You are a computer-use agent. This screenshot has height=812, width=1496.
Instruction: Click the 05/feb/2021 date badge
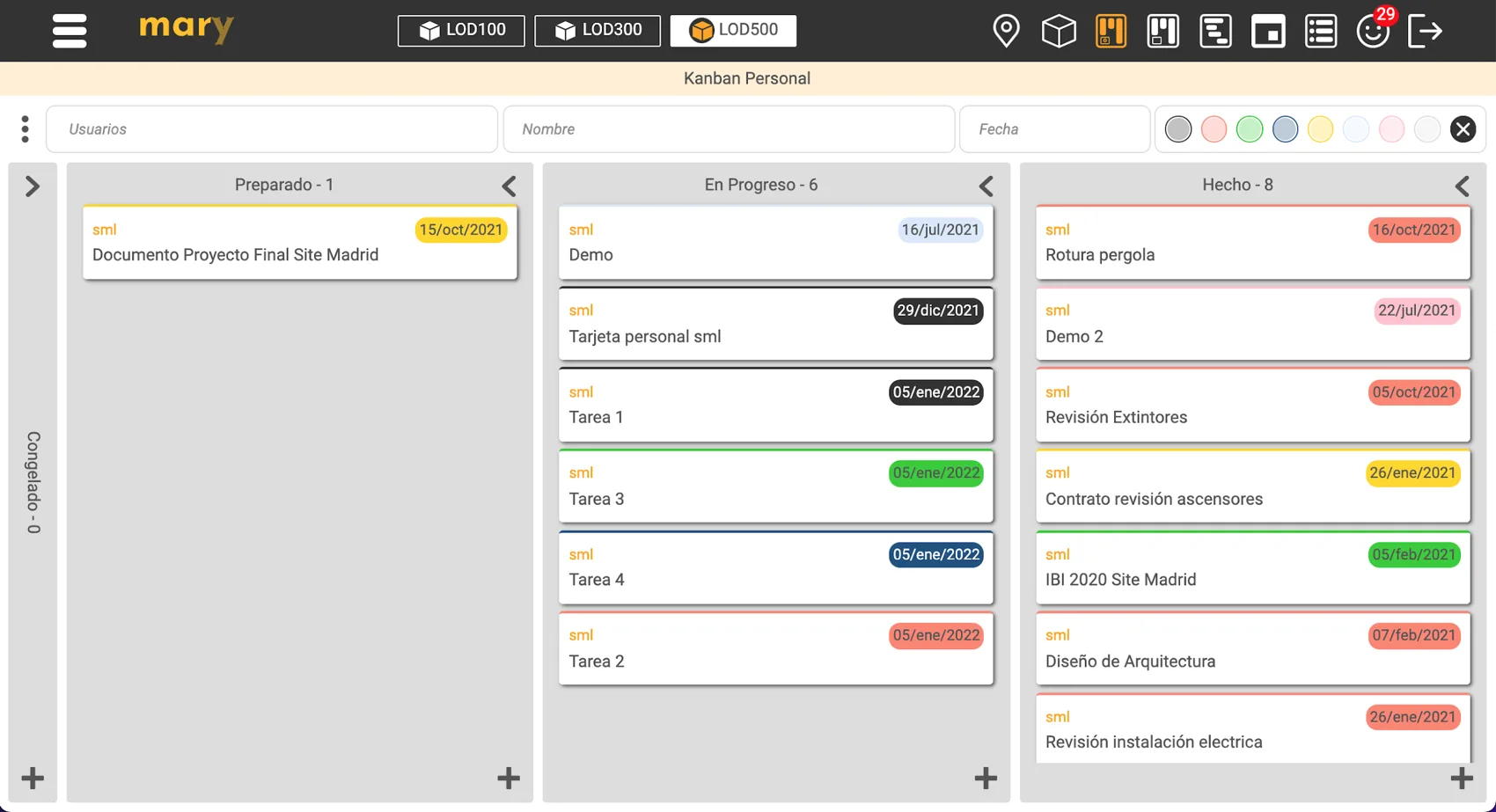click(1414, 554)
